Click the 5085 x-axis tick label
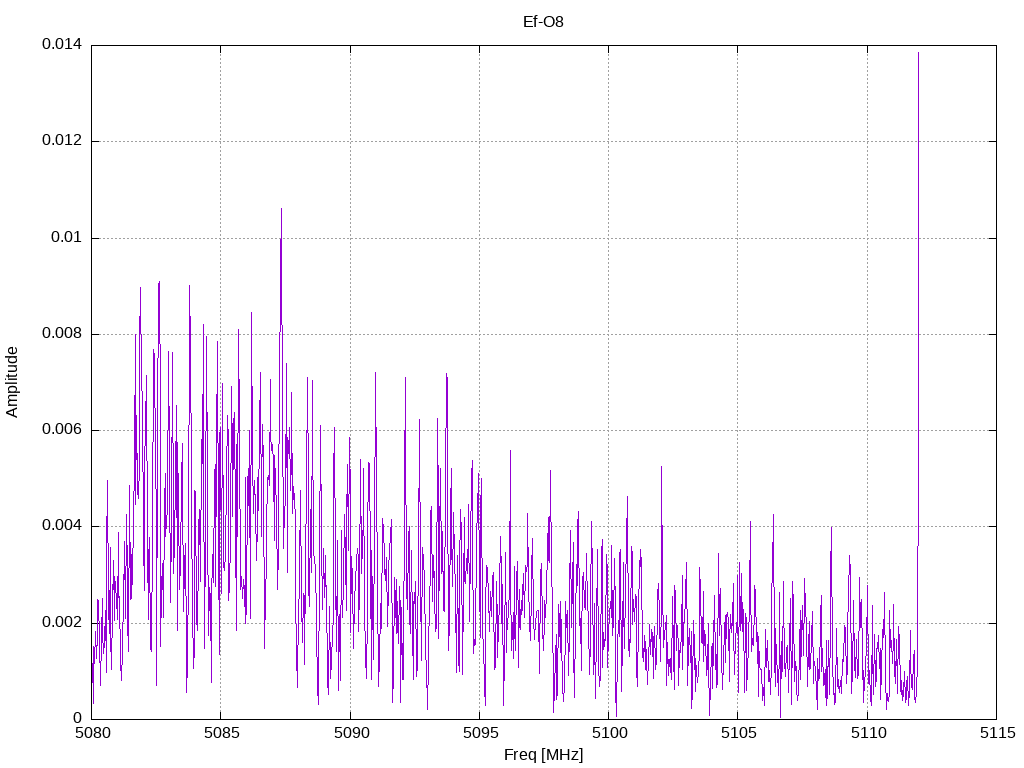 click(221, 733)
